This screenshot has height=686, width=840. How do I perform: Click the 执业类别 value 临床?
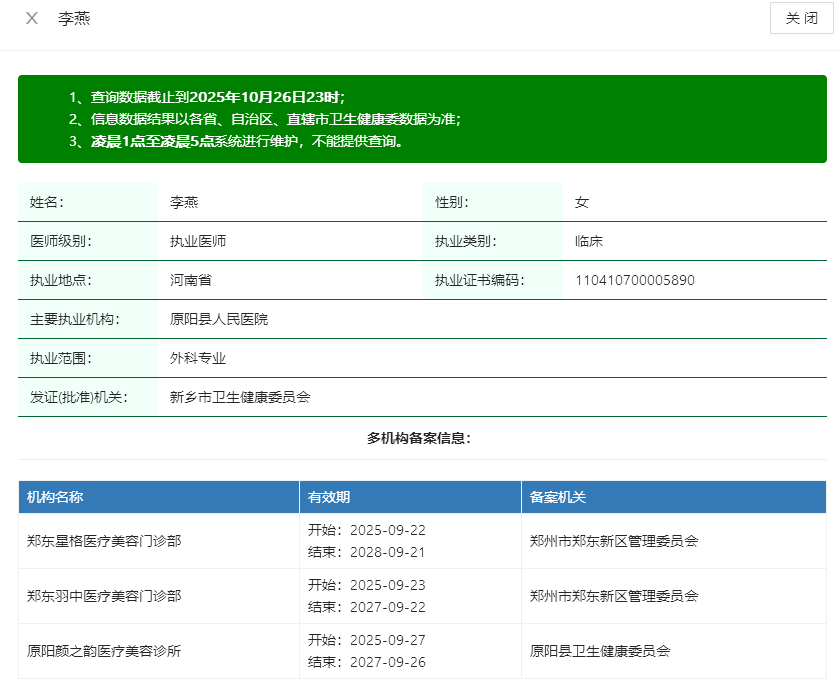click(589, 241)
